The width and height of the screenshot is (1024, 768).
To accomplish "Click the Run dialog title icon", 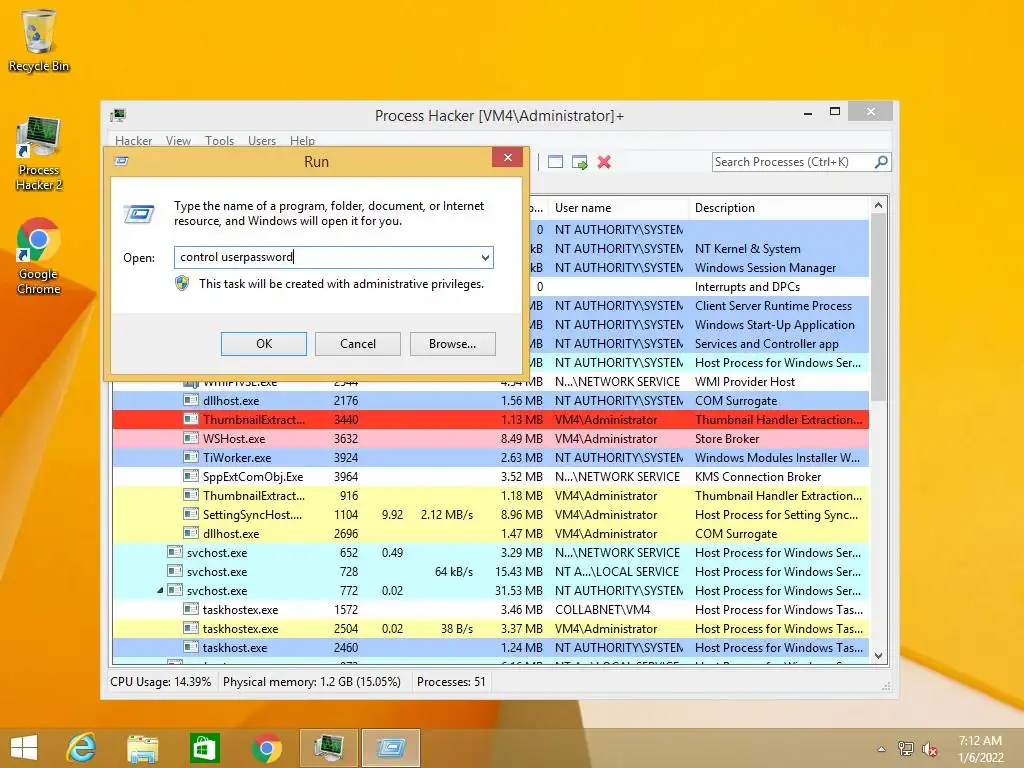I will [121, 161].
